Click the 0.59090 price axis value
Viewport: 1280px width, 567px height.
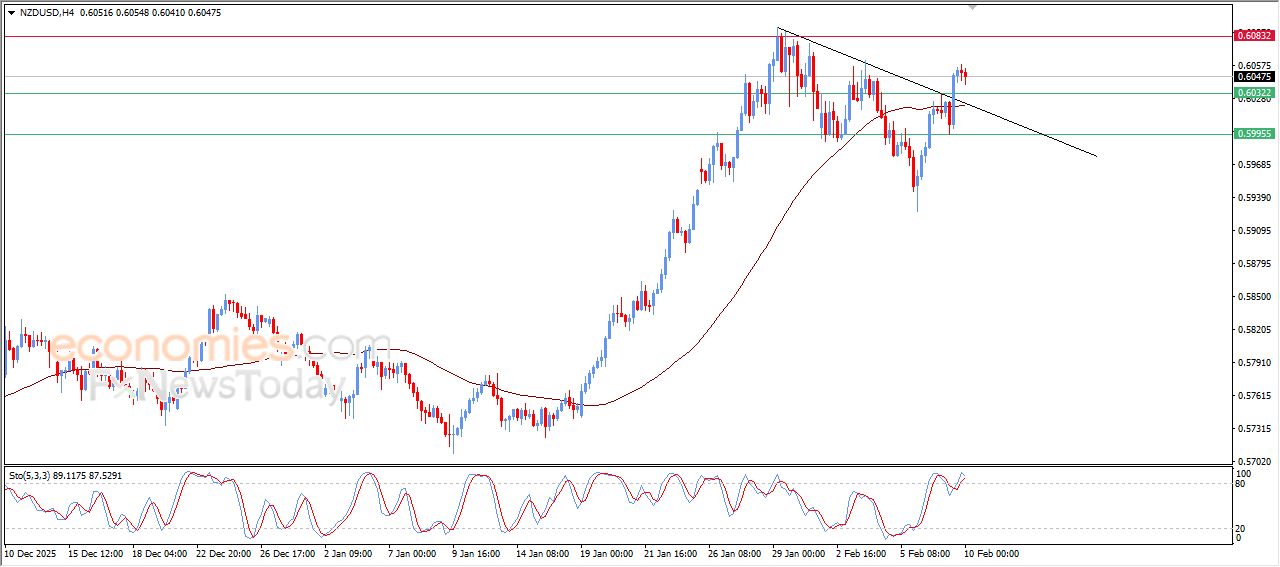tap(1254, 231)
